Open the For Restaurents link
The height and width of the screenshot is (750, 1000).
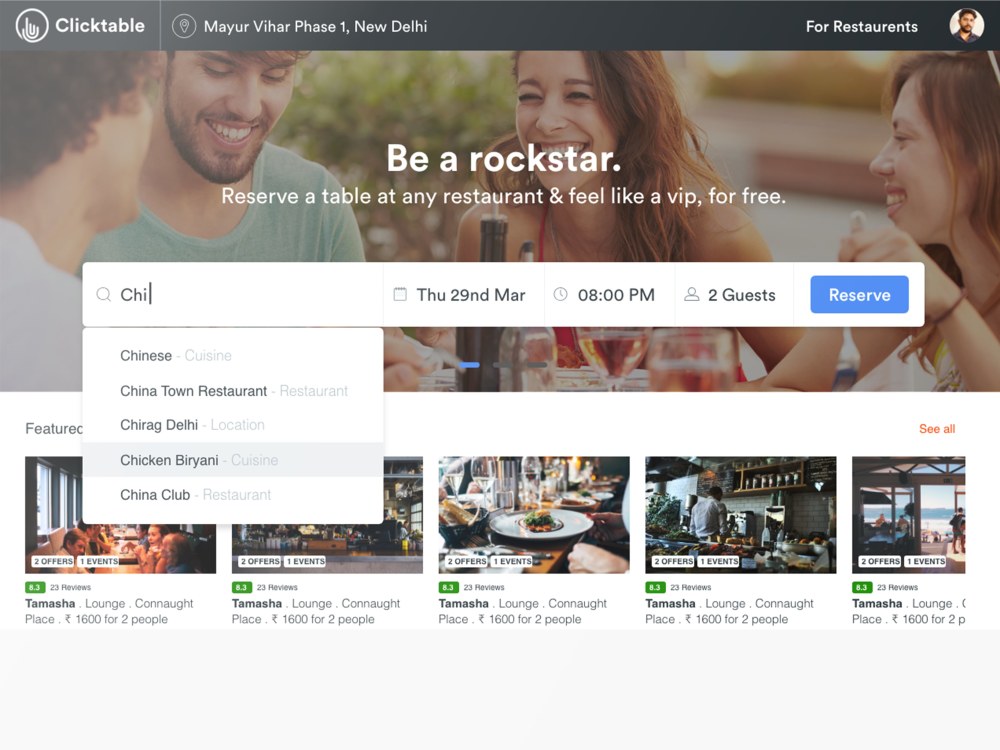point(862,26)
